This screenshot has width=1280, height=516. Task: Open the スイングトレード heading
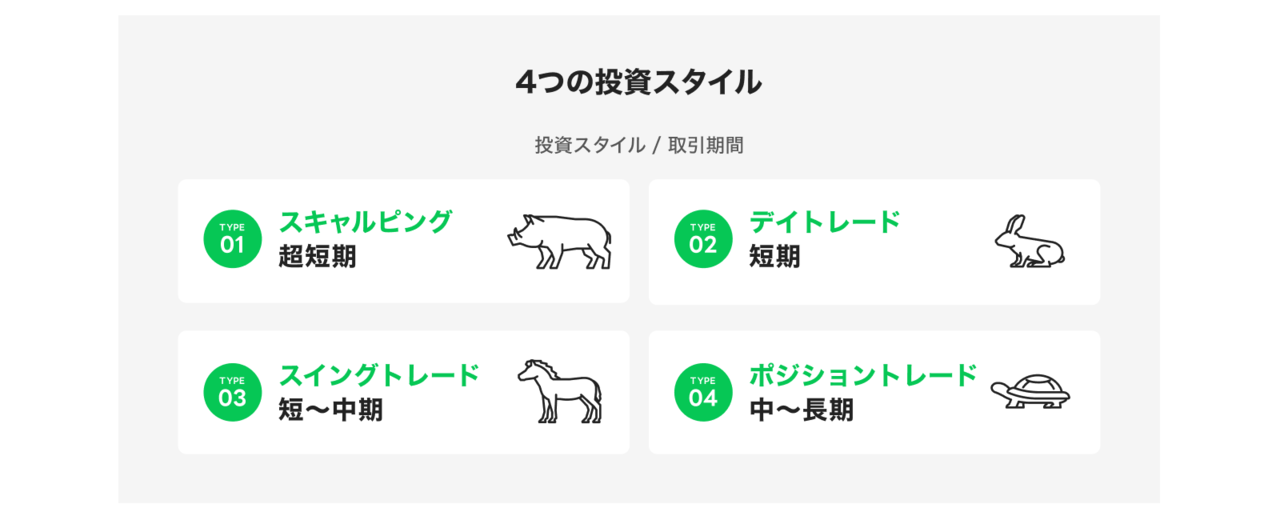coord(379,375)
